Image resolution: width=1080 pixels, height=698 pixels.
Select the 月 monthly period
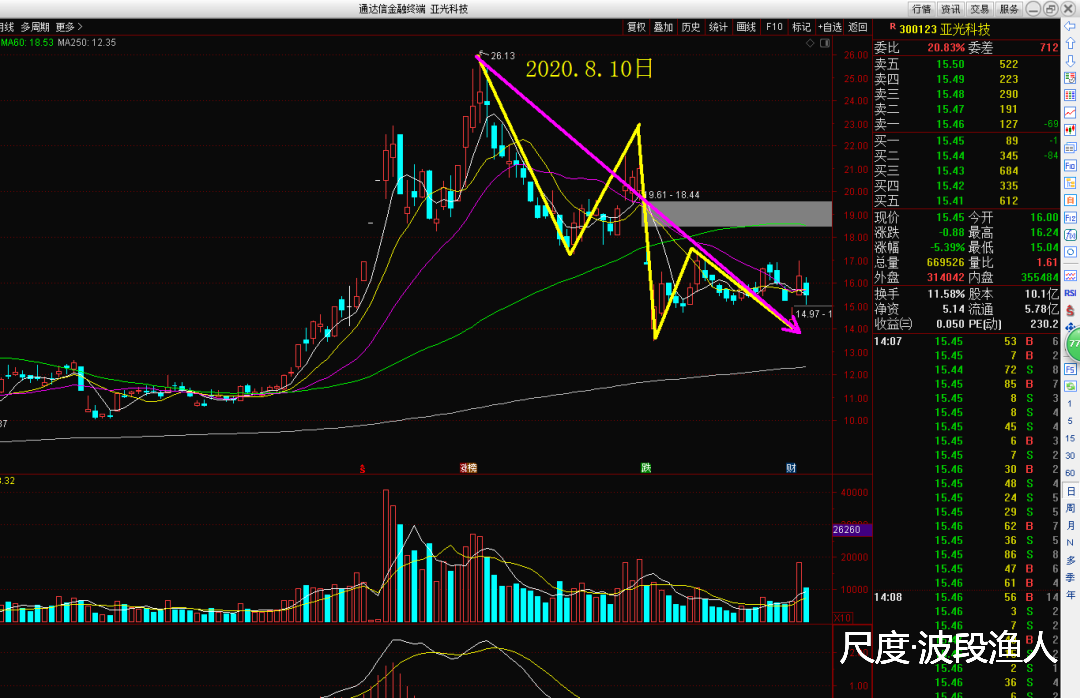[x=1070, y=525]
